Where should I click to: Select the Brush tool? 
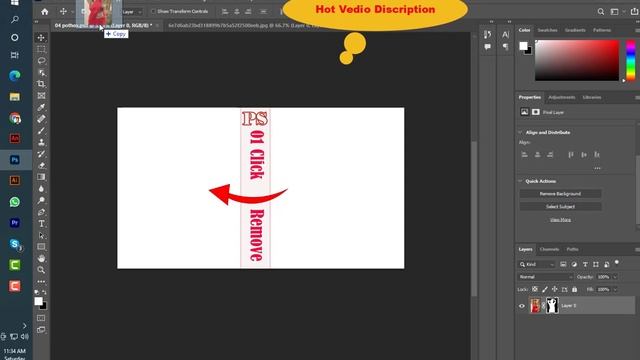point(41,131)
